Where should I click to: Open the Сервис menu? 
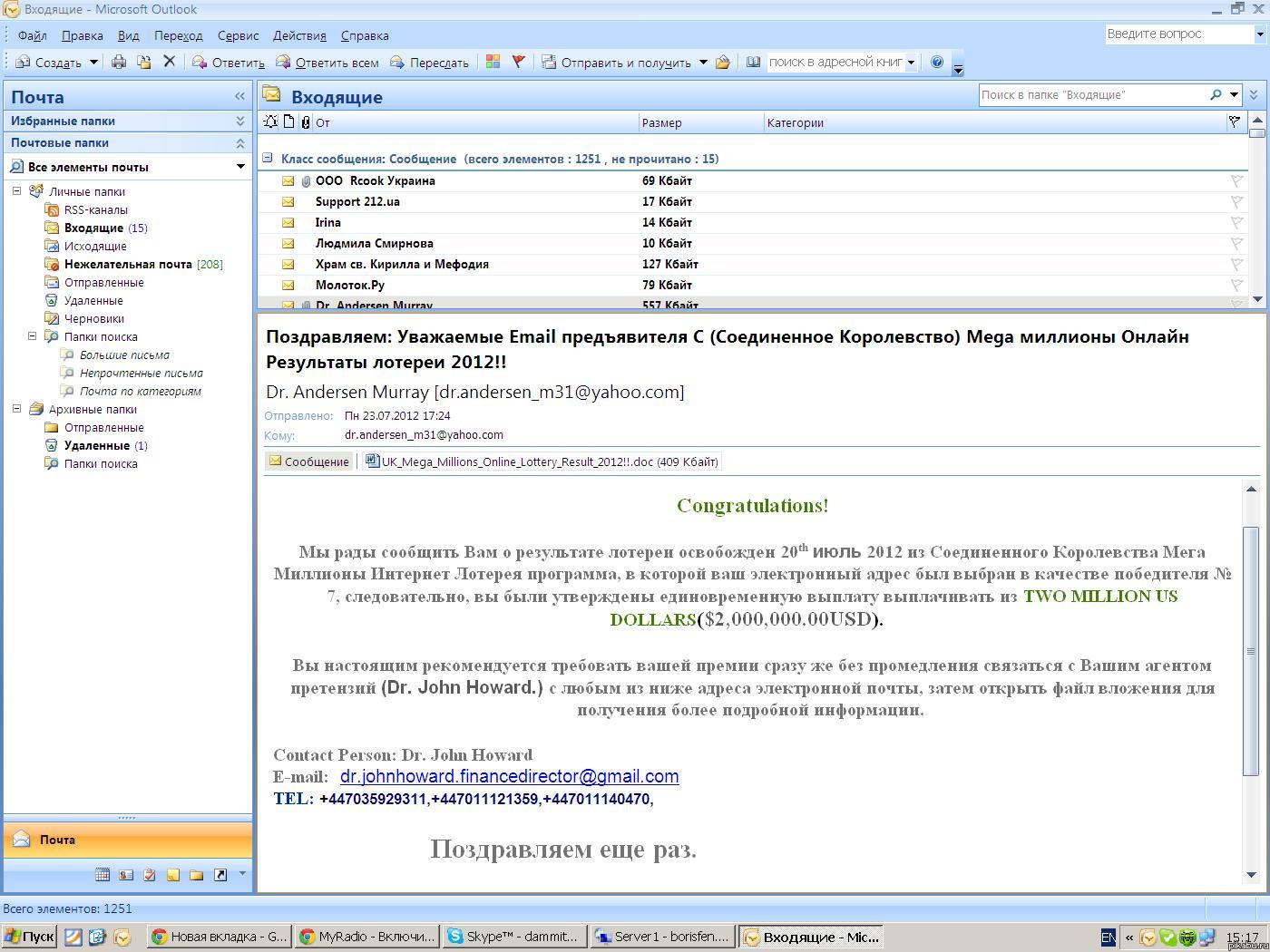pyautogui.click(x=238, y=35)
